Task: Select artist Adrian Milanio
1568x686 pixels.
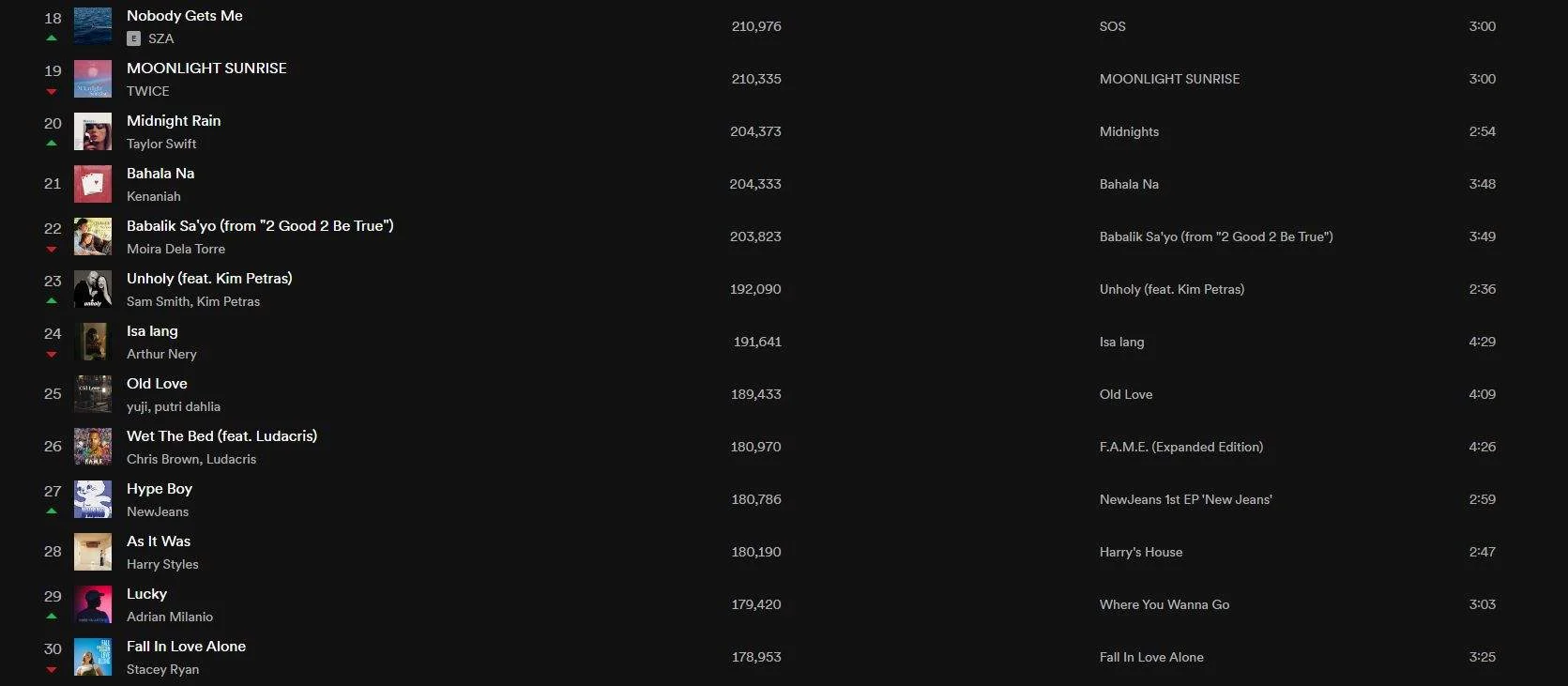Action: pyautogui.click(x=170, y=617)
